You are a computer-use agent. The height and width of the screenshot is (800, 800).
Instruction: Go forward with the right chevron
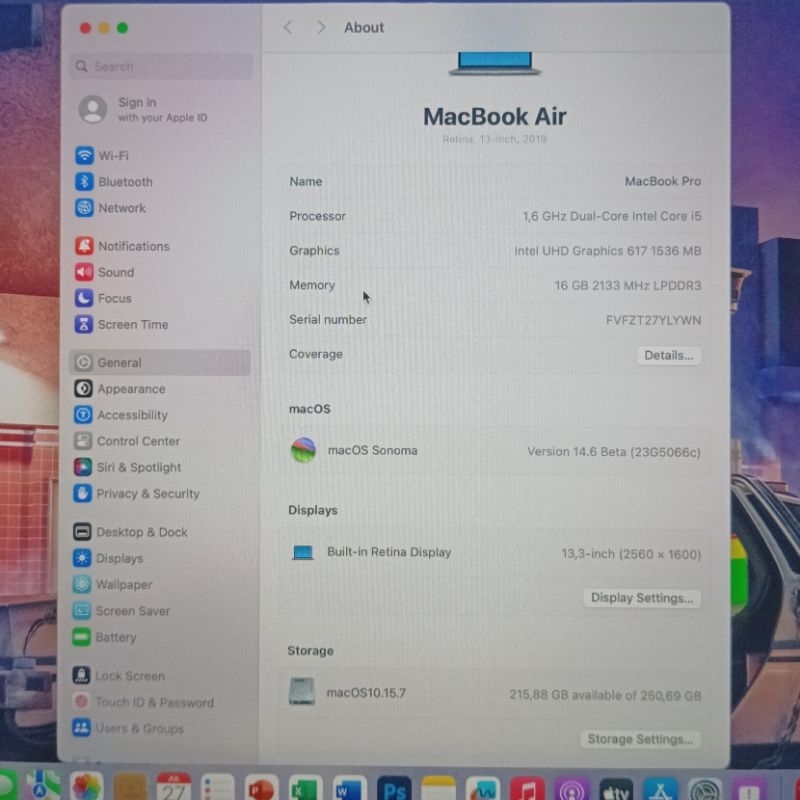(321, 28)
